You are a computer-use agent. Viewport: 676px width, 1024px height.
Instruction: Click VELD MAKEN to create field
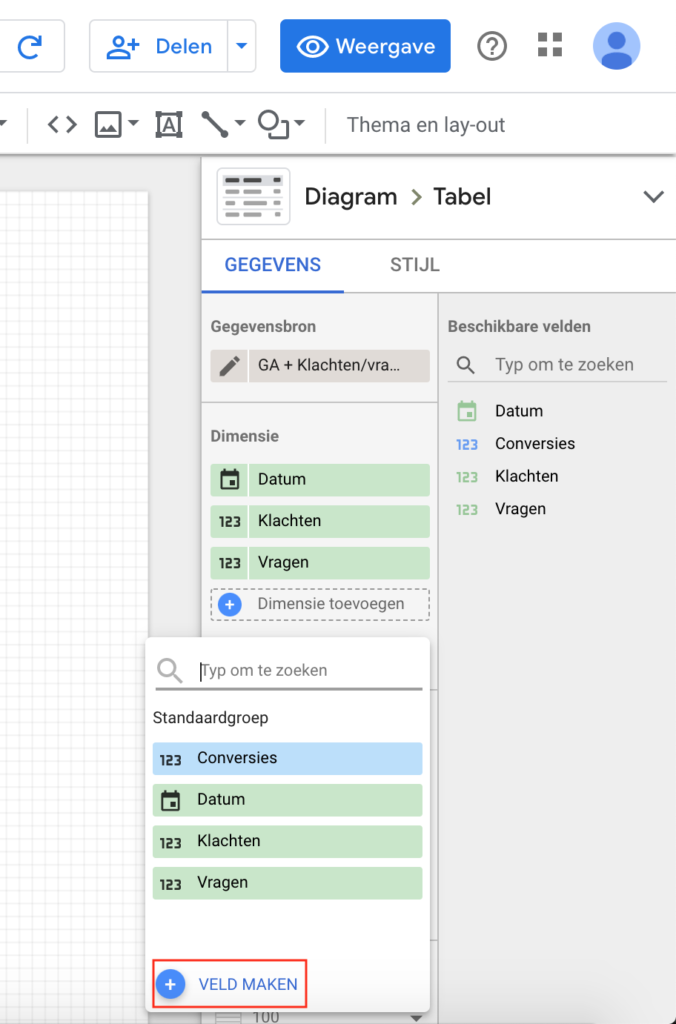(231, 984)
